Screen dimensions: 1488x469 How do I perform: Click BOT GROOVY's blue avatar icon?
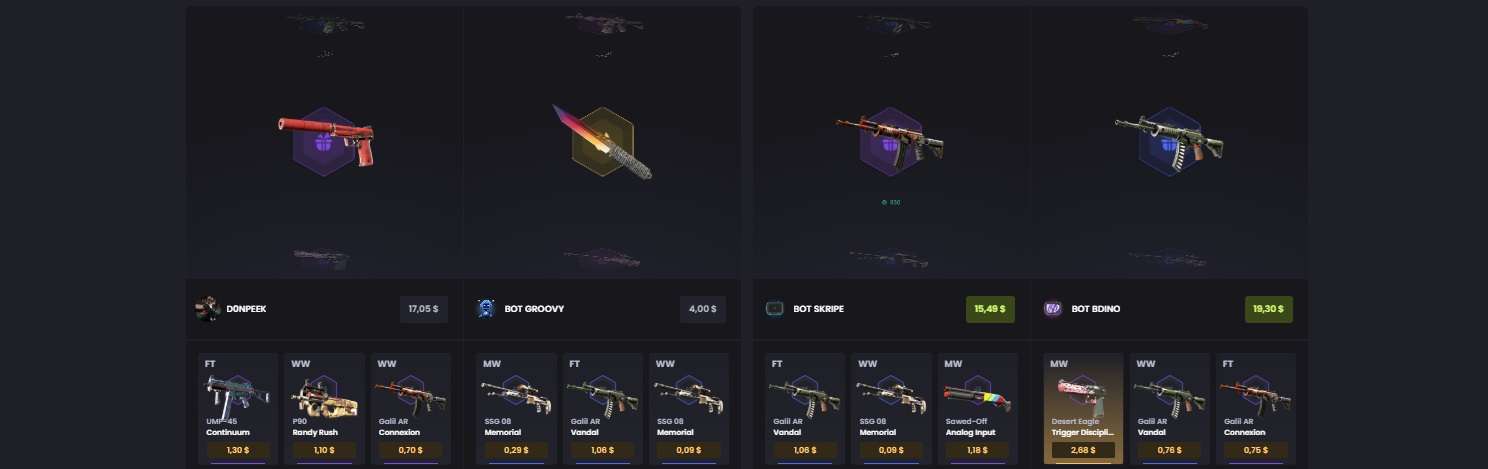486,309
